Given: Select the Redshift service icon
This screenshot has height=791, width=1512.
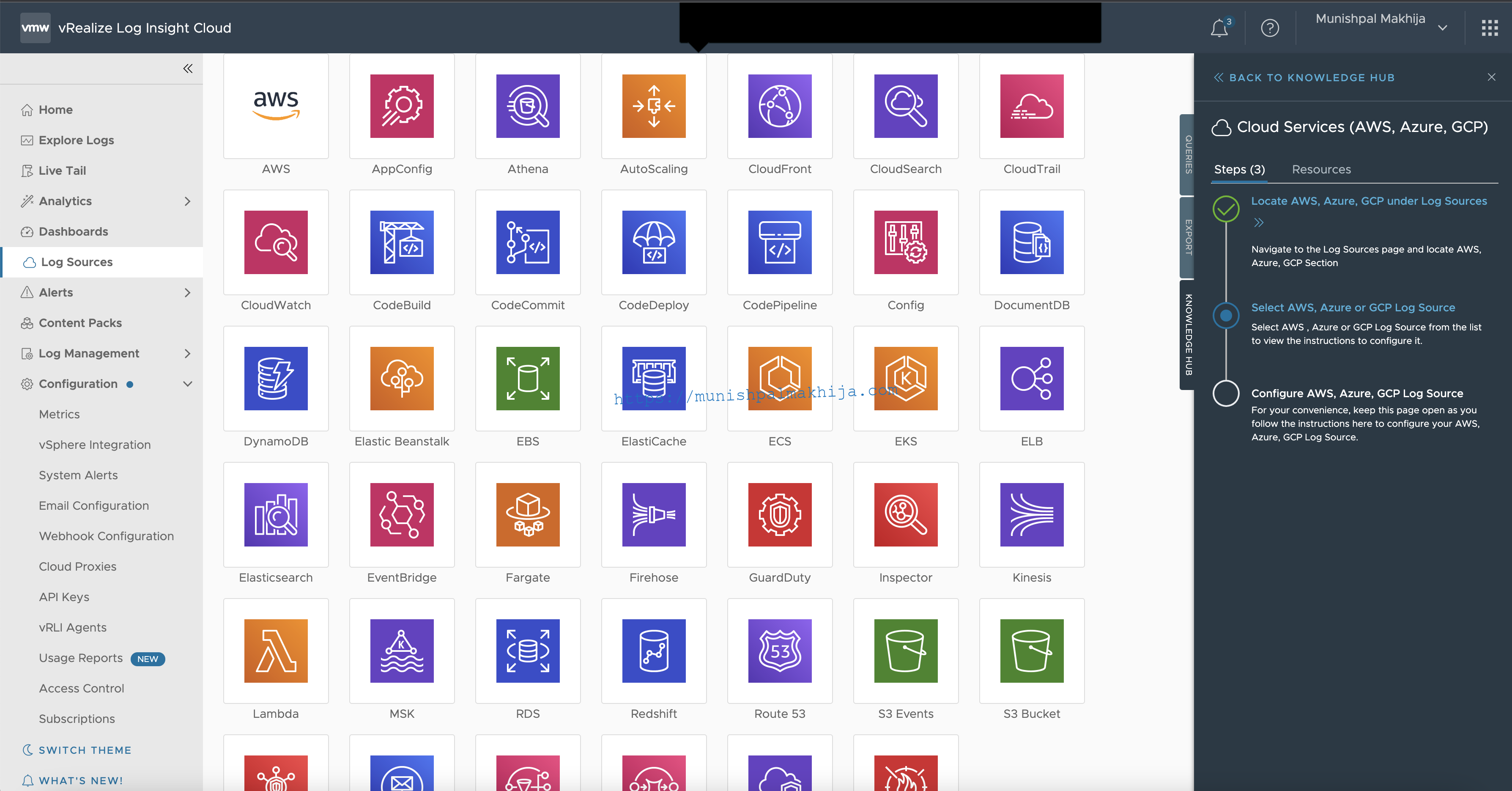Looking at the screenshot, I should pyautogui.click(x=654, y=651).
